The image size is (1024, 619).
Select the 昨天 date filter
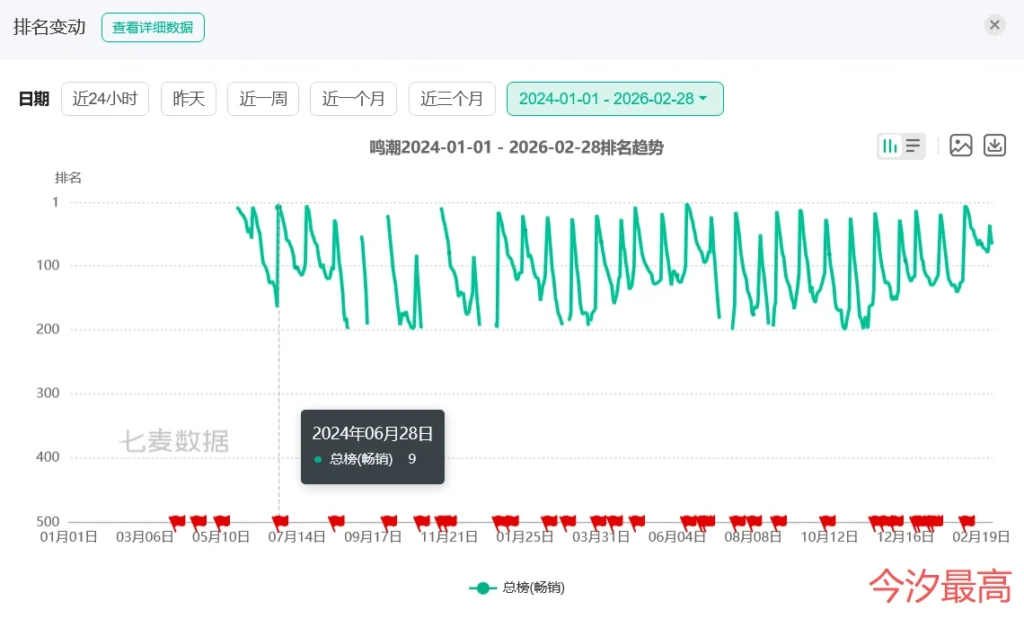188,99
